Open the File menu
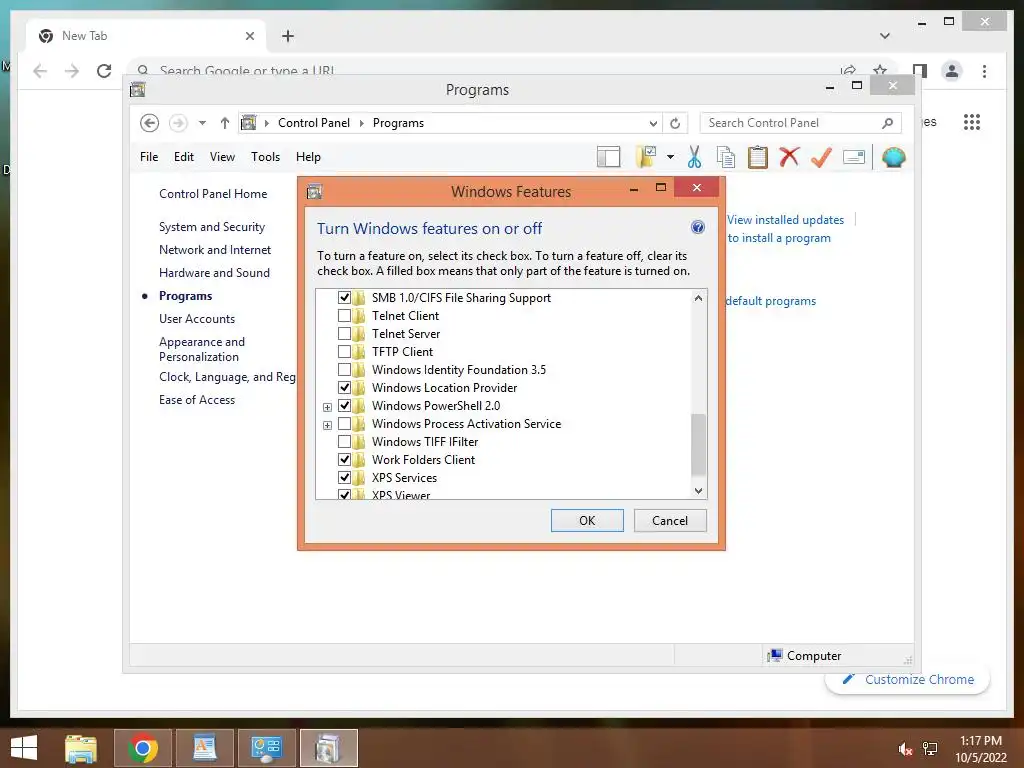 (149, 157)
